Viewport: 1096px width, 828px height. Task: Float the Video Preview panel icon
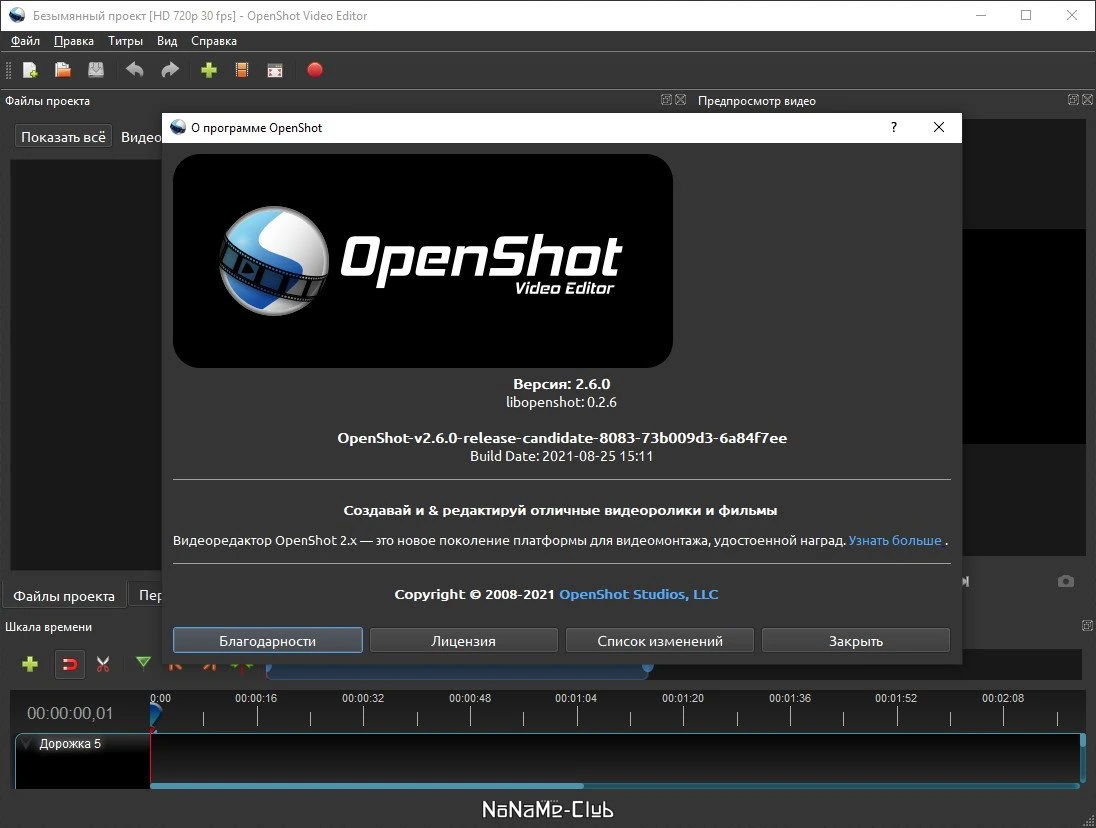(x=1073, y=100)
